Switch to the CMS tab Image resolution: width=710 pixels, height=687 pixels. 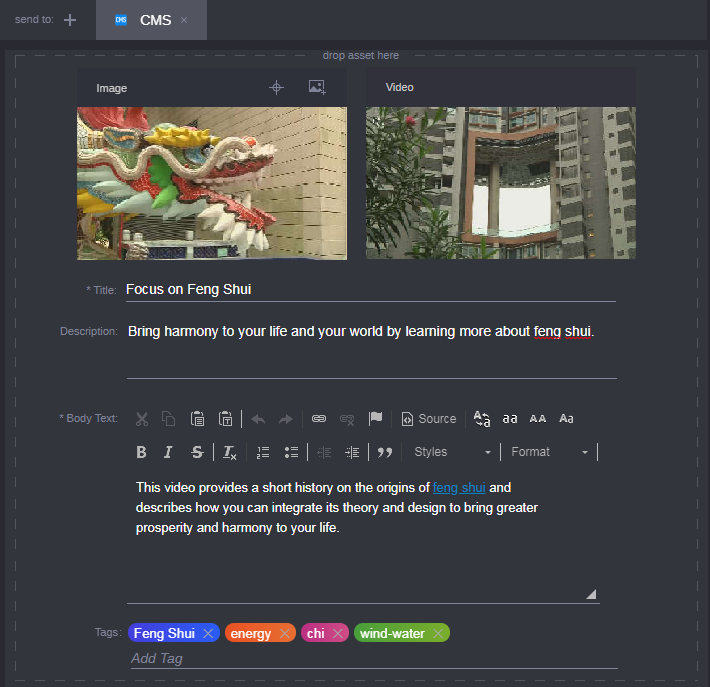(151, 20)
